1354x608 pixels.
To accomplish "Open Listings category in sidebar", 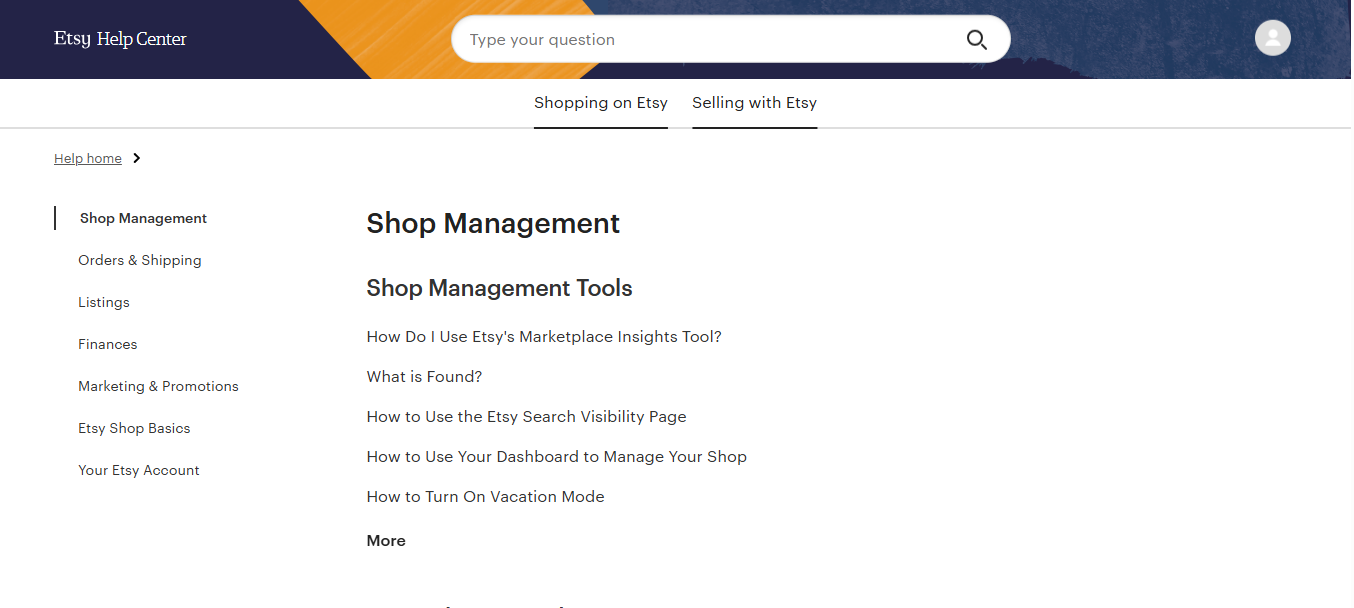I will (104, 302).
